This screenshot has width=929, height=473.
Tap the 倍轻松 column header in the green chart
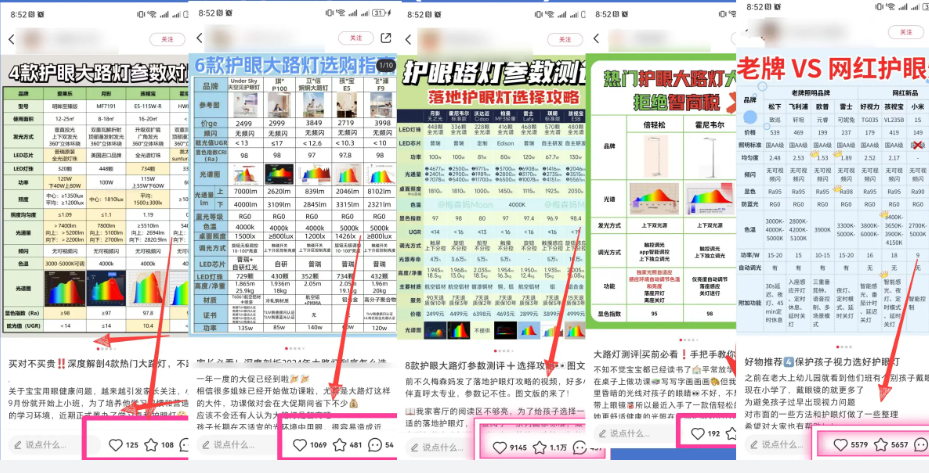(653, 125)
